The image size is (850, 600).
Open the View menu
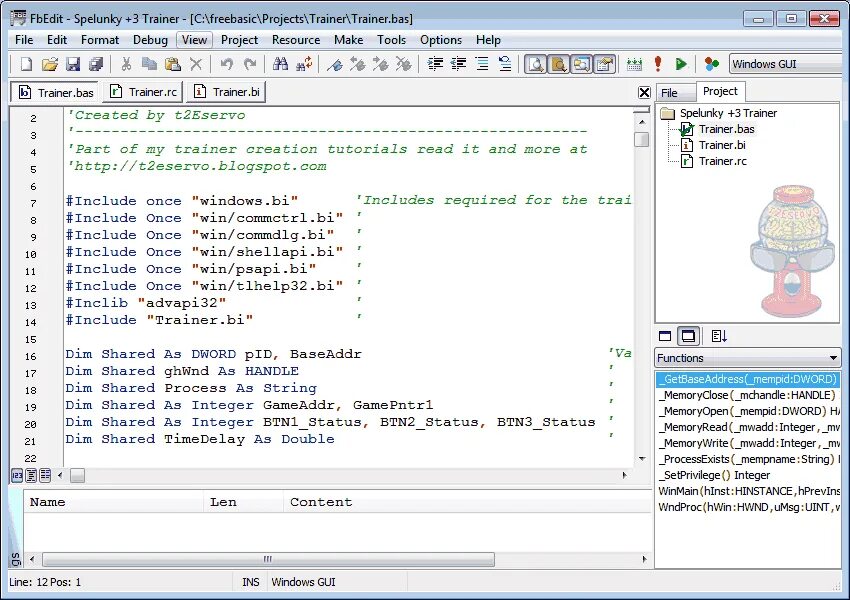pos(194,40)
